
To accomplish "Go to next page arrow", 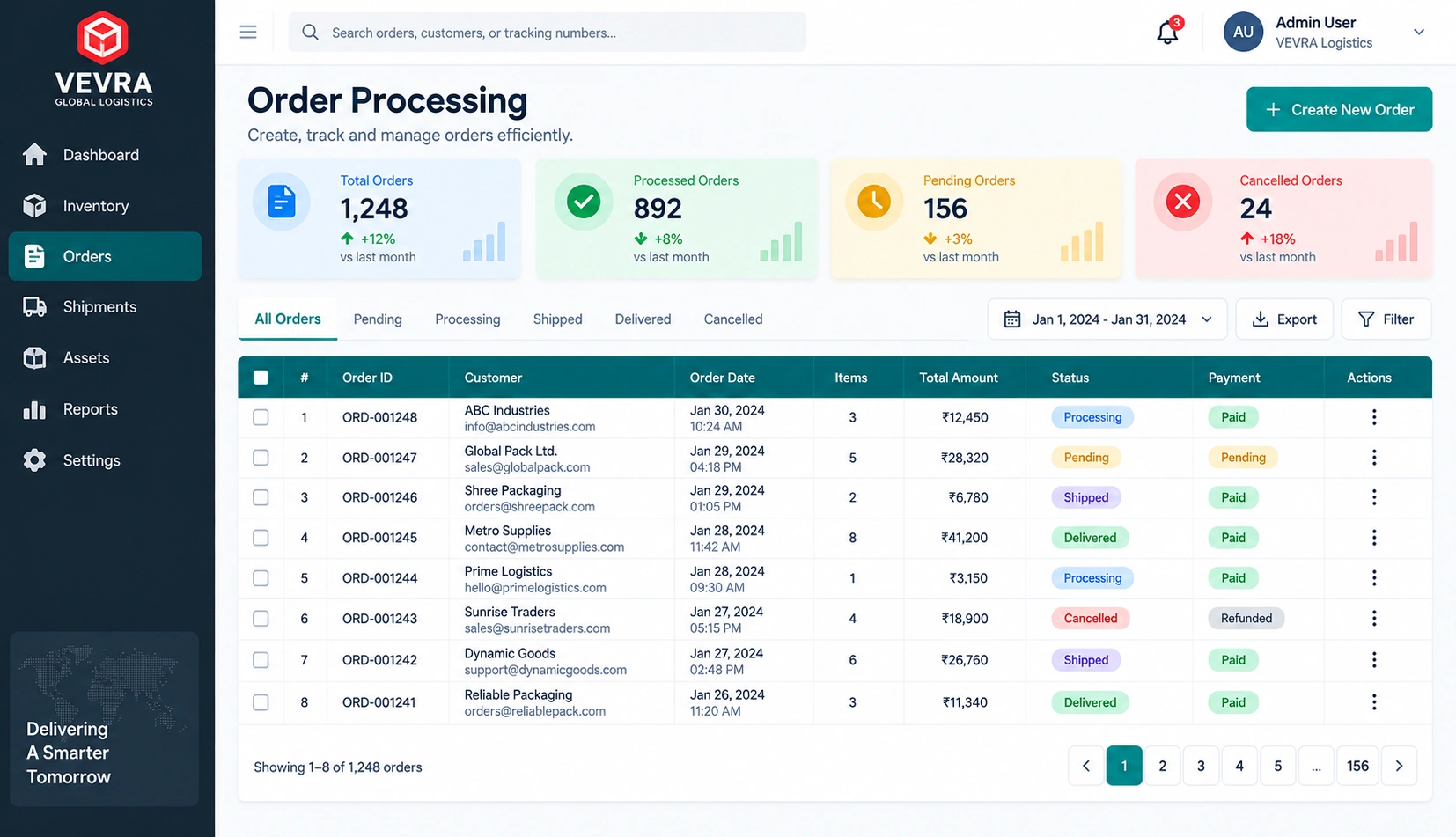I will [1399, 766].
